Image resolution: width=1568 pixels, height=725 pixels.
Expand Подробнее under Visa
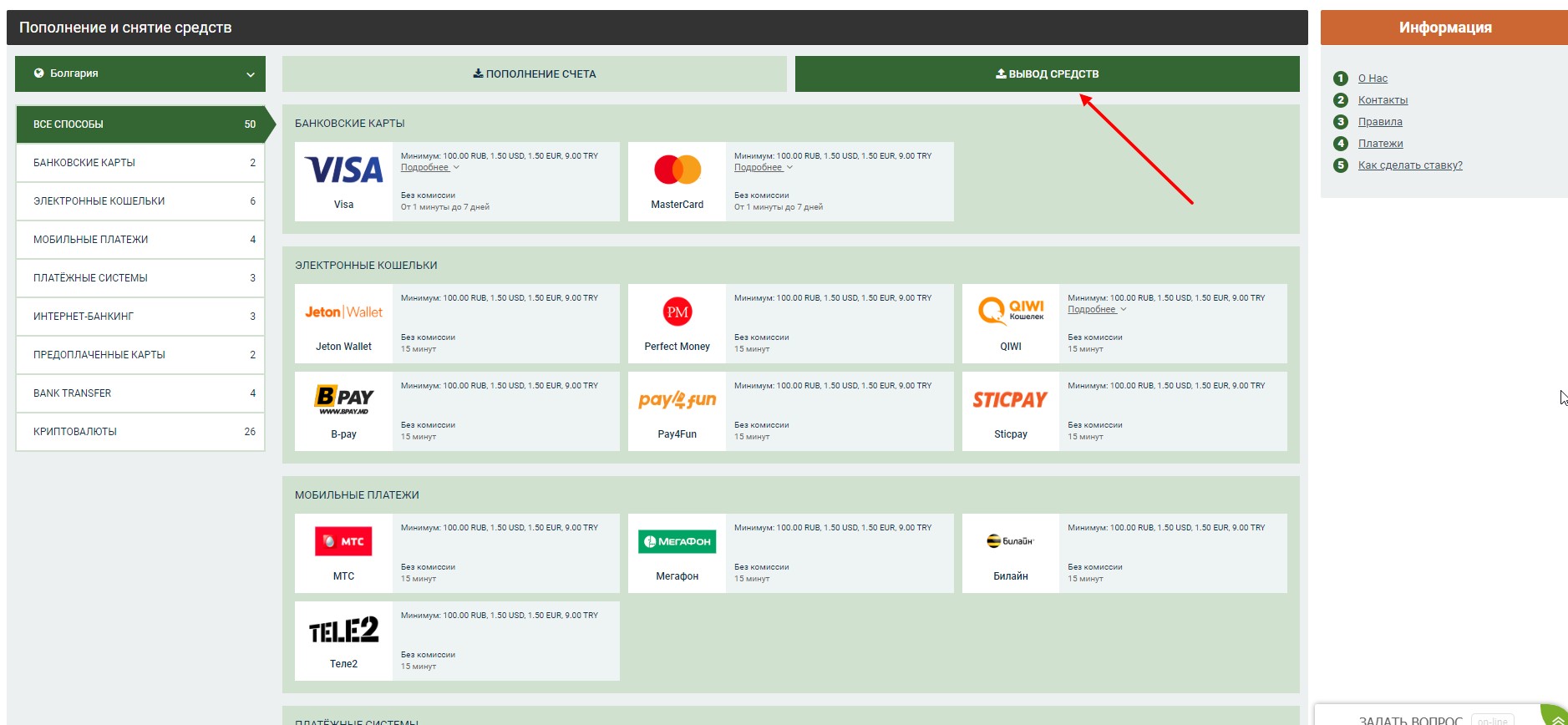[429, 168]
